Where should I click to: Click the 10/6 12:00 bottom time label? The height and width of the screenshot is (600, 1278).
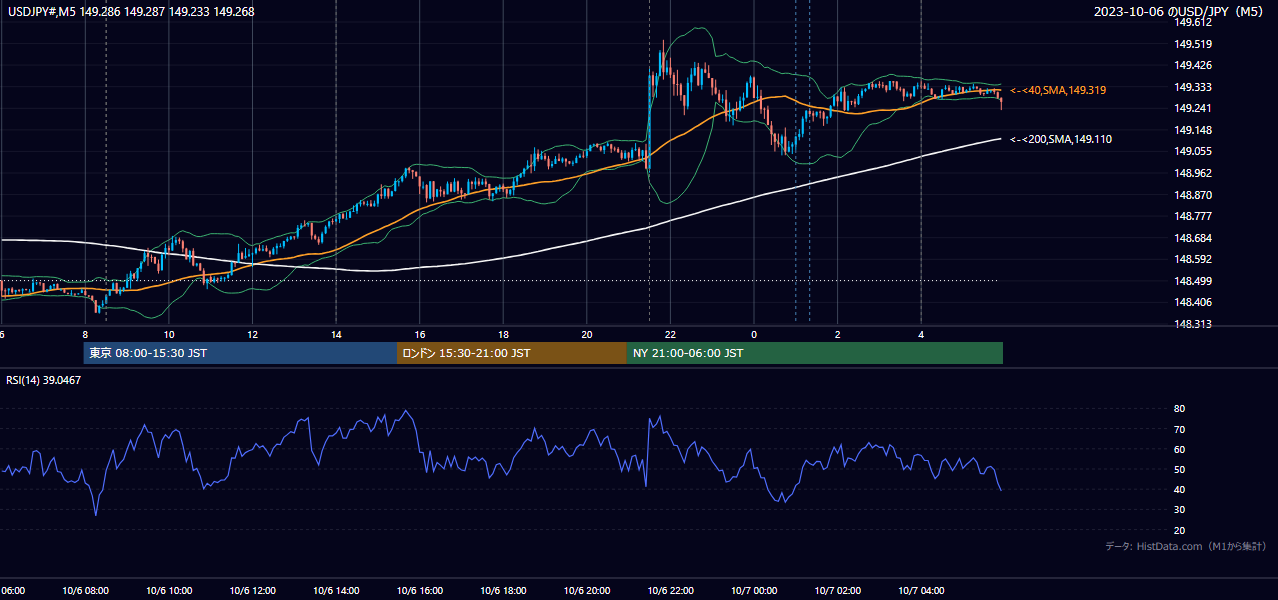[252, 591]
